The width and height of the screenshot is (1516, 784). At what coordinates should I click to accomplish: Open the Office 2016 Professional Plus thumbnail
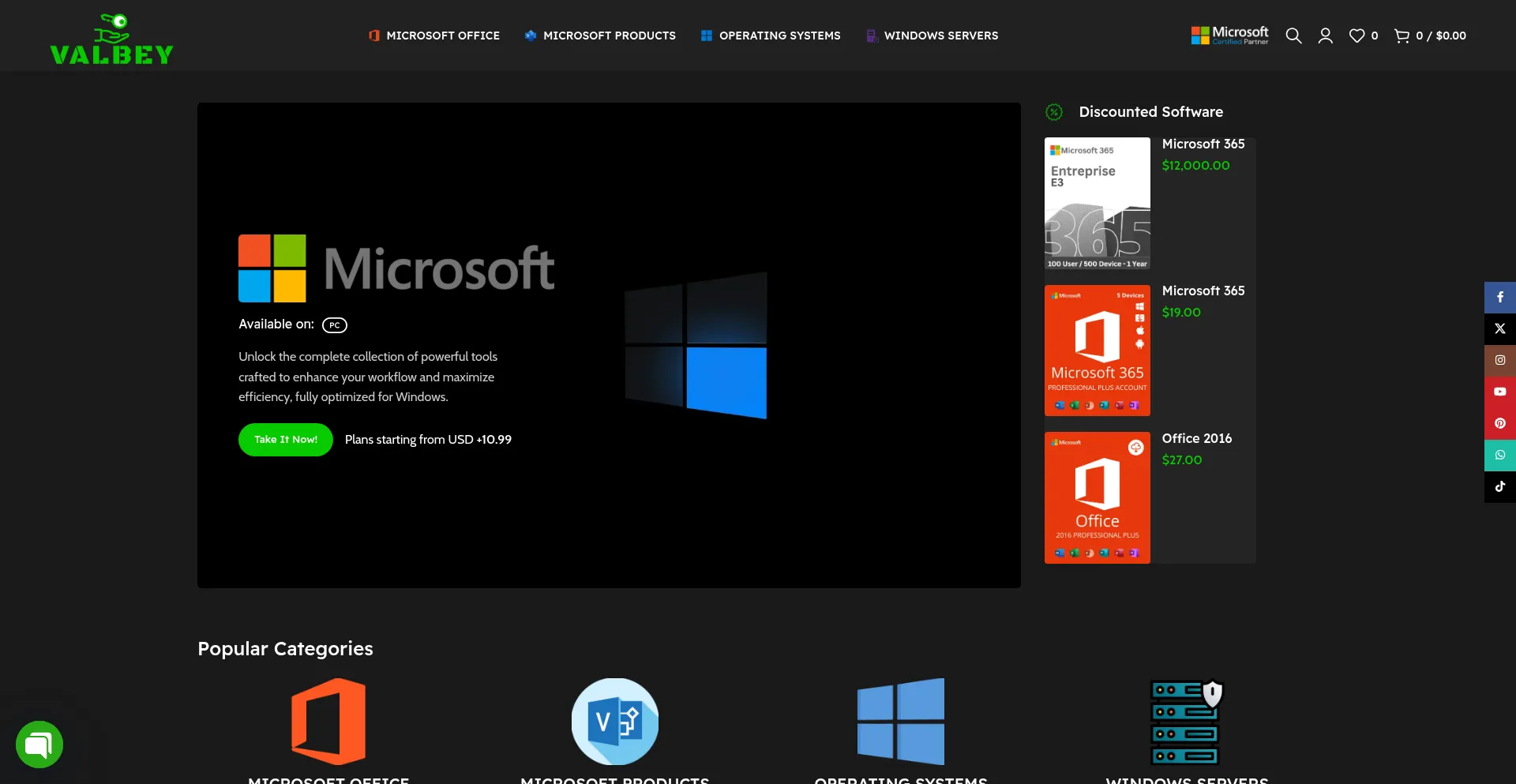pos(1098,497)
